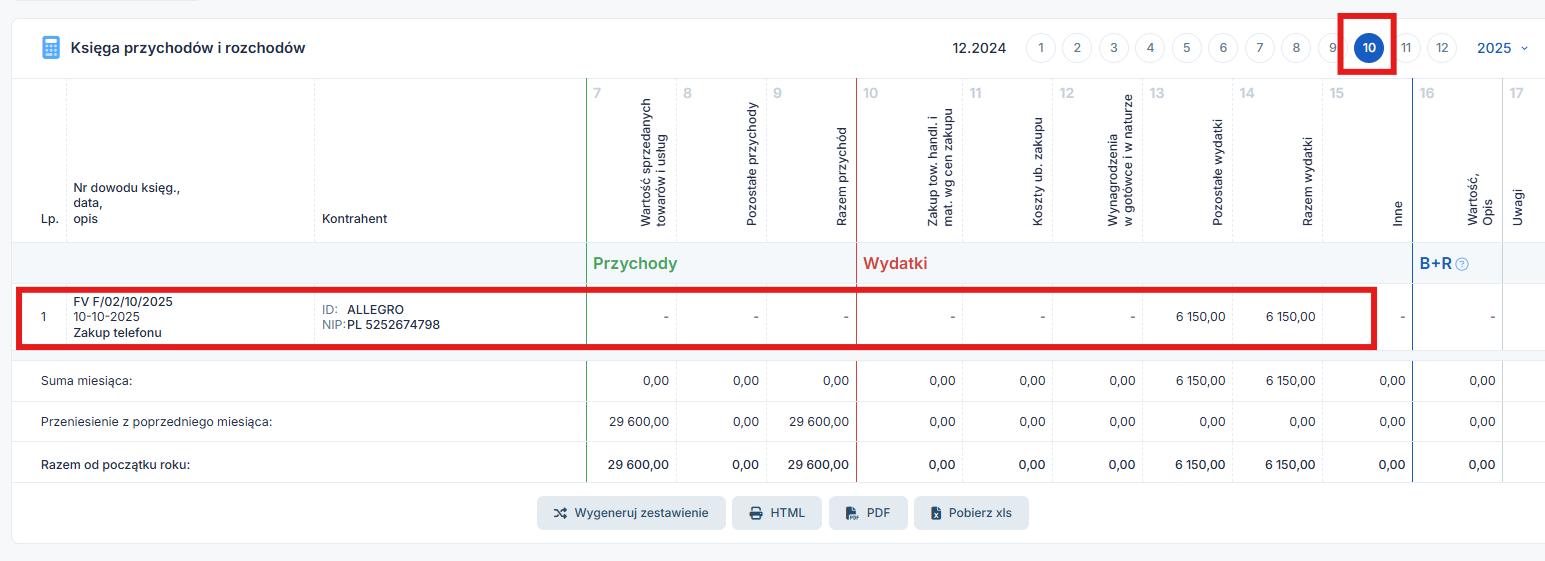This screenshot has width=1545, height=561.
Task: Click the PDF file icon
Action: pos(852,513)
